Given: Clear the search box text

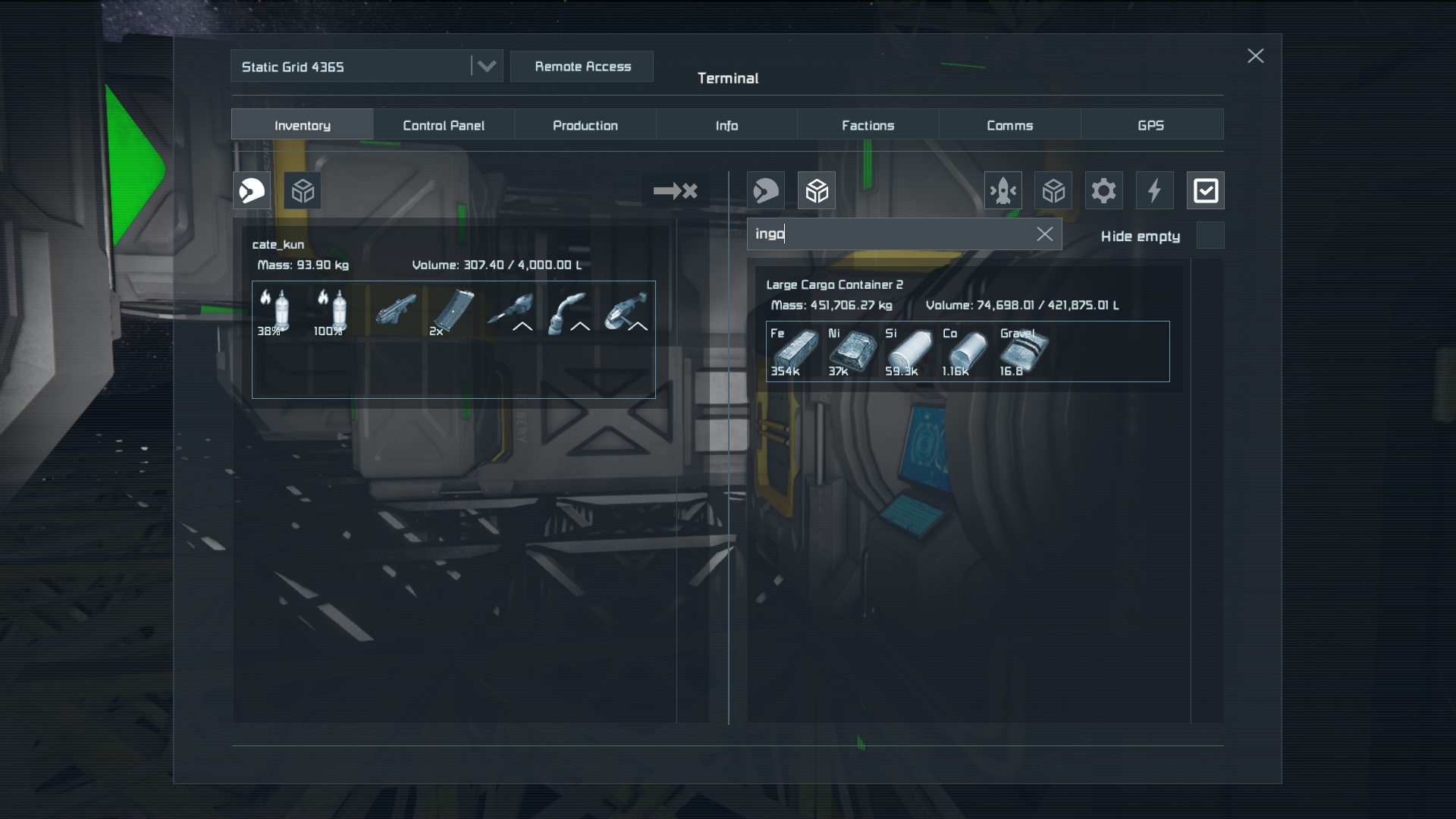Looking at the screenshot, I should [1044, 234].
